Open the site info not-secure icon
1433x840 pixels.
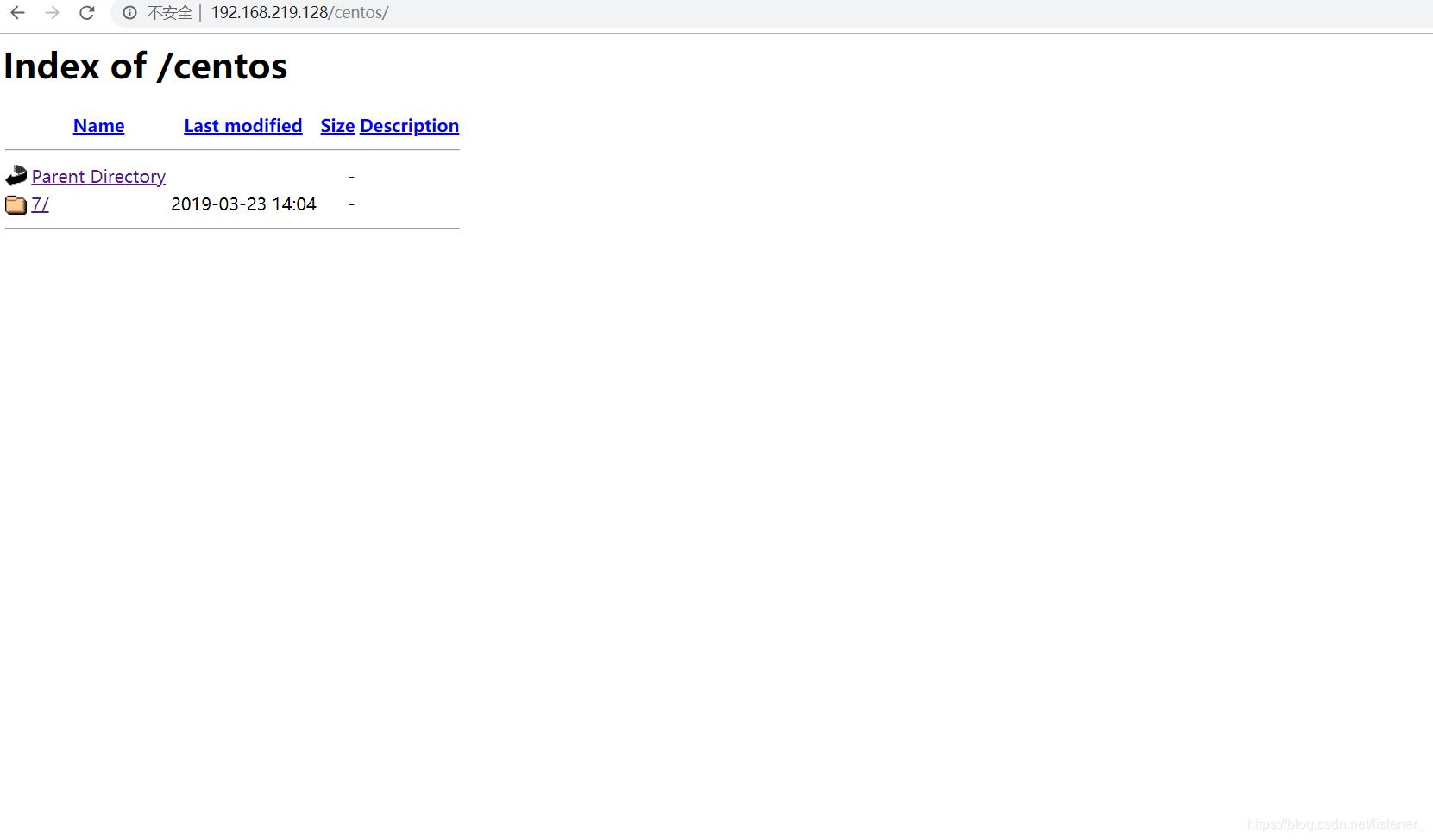129,13
